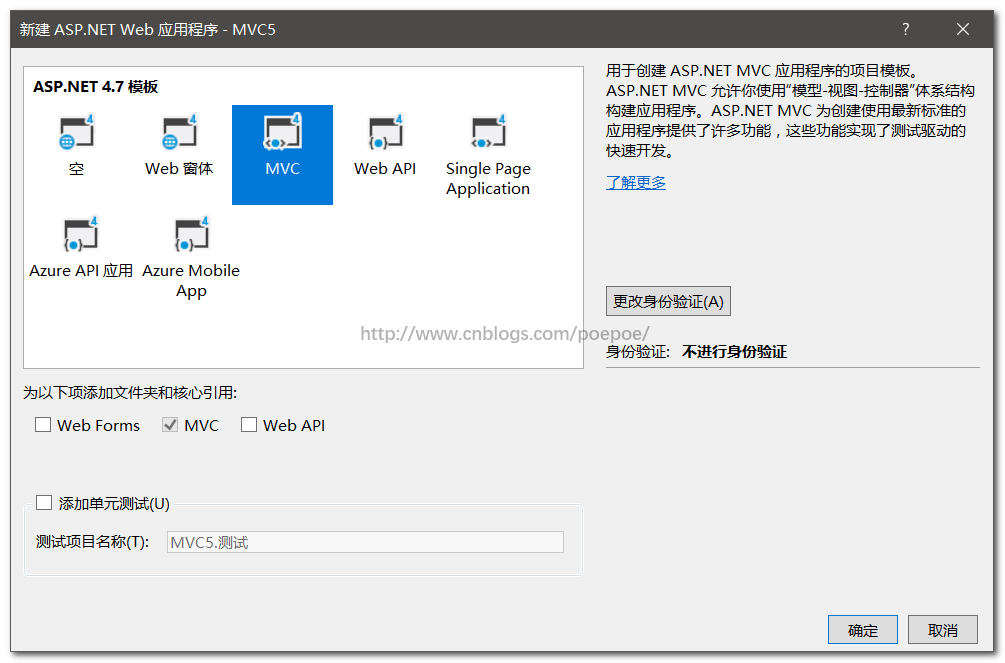
Task: Close the 新建 ASP.NET Web 应用程序 dialog
Action: (962, 29)
